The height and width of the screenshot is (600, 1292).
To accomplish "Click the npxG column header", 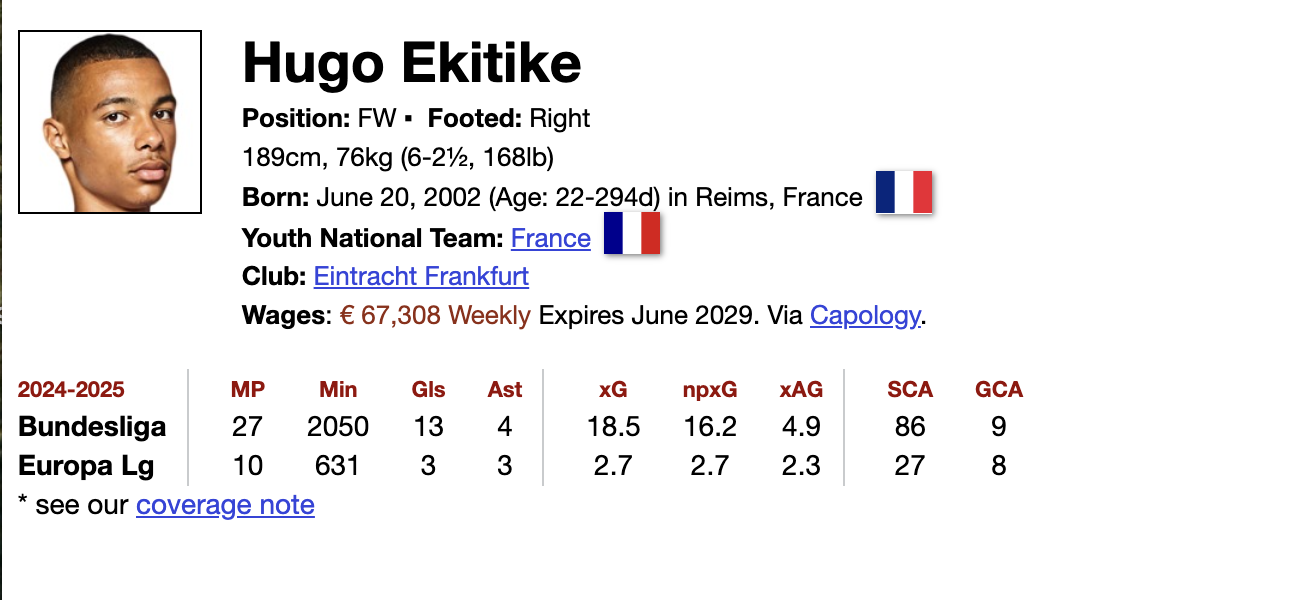I will click(710, 390).
